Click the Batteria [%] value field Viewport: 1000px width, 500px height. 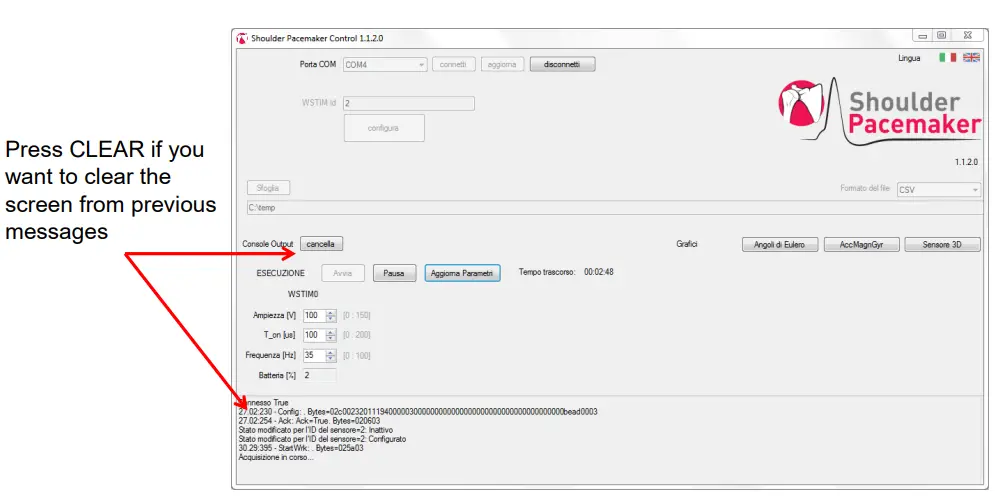click(319, 375)
